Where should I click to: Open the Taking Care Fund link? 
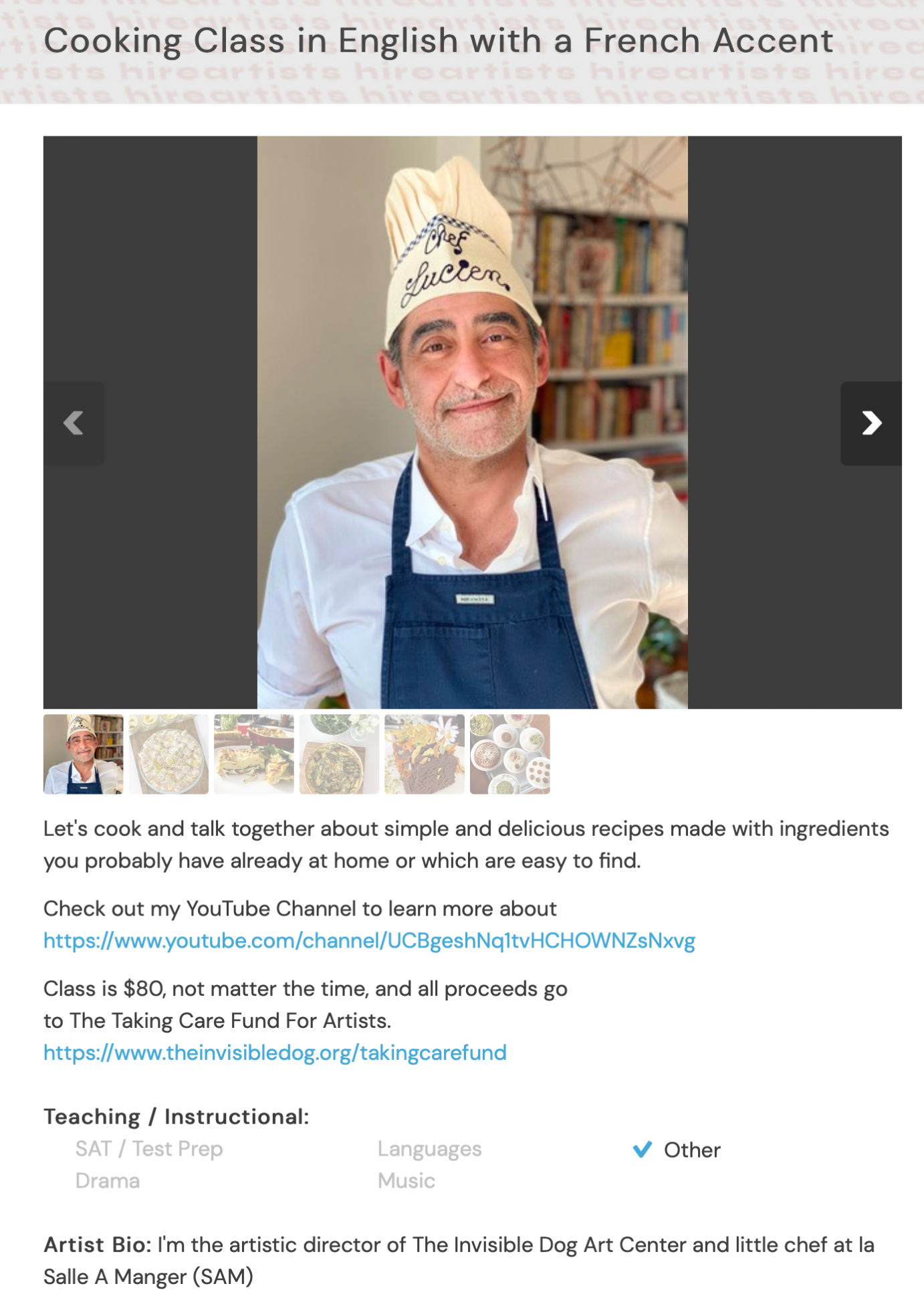[275, 1053]
